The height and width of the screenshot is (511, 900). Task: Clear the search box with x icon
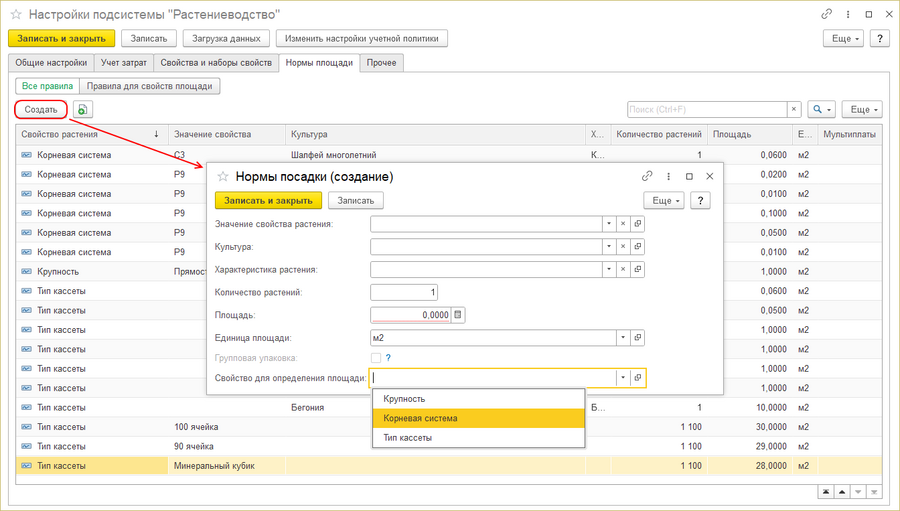tap(793, 109)
